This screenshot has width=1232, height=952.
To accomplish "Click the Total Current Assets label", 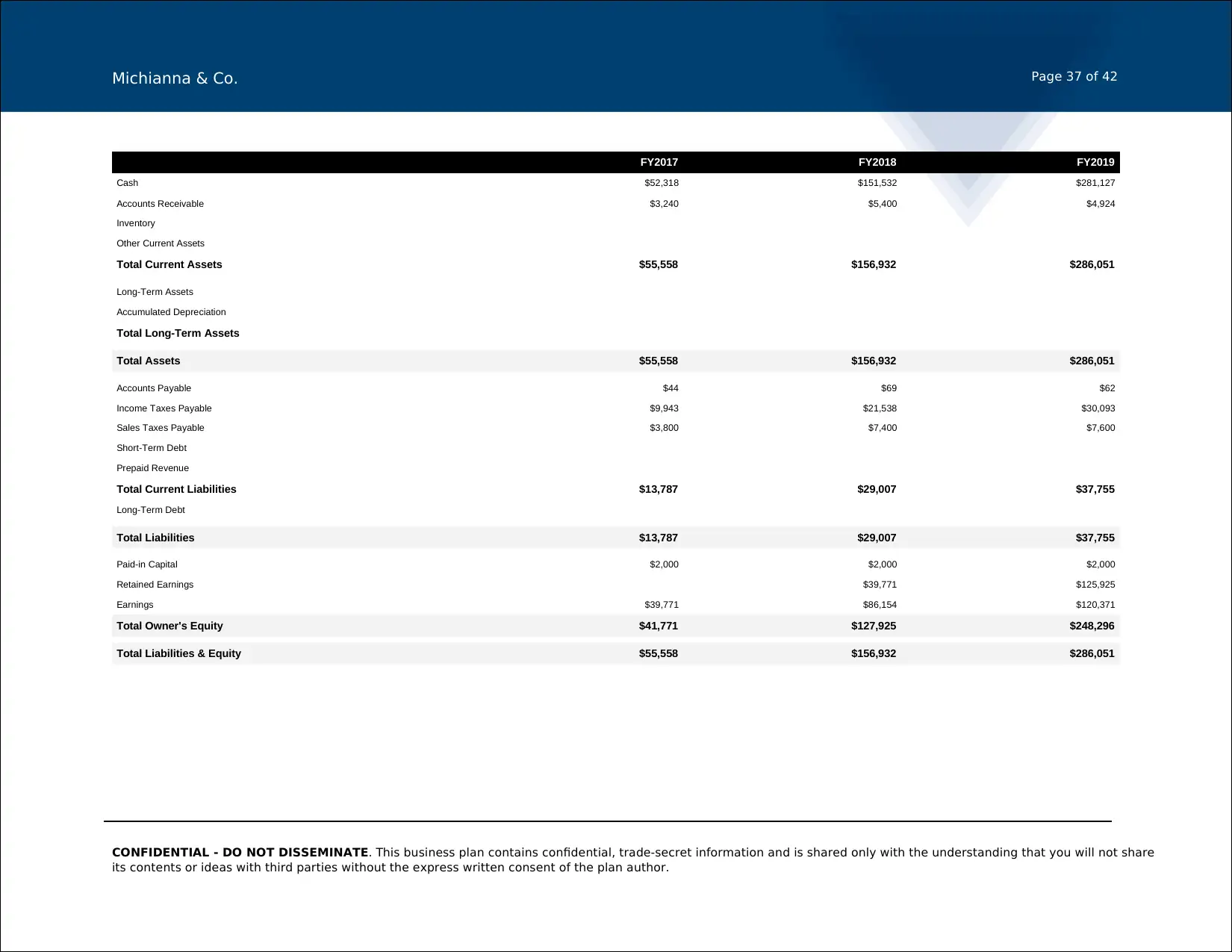I will [169, 264].
